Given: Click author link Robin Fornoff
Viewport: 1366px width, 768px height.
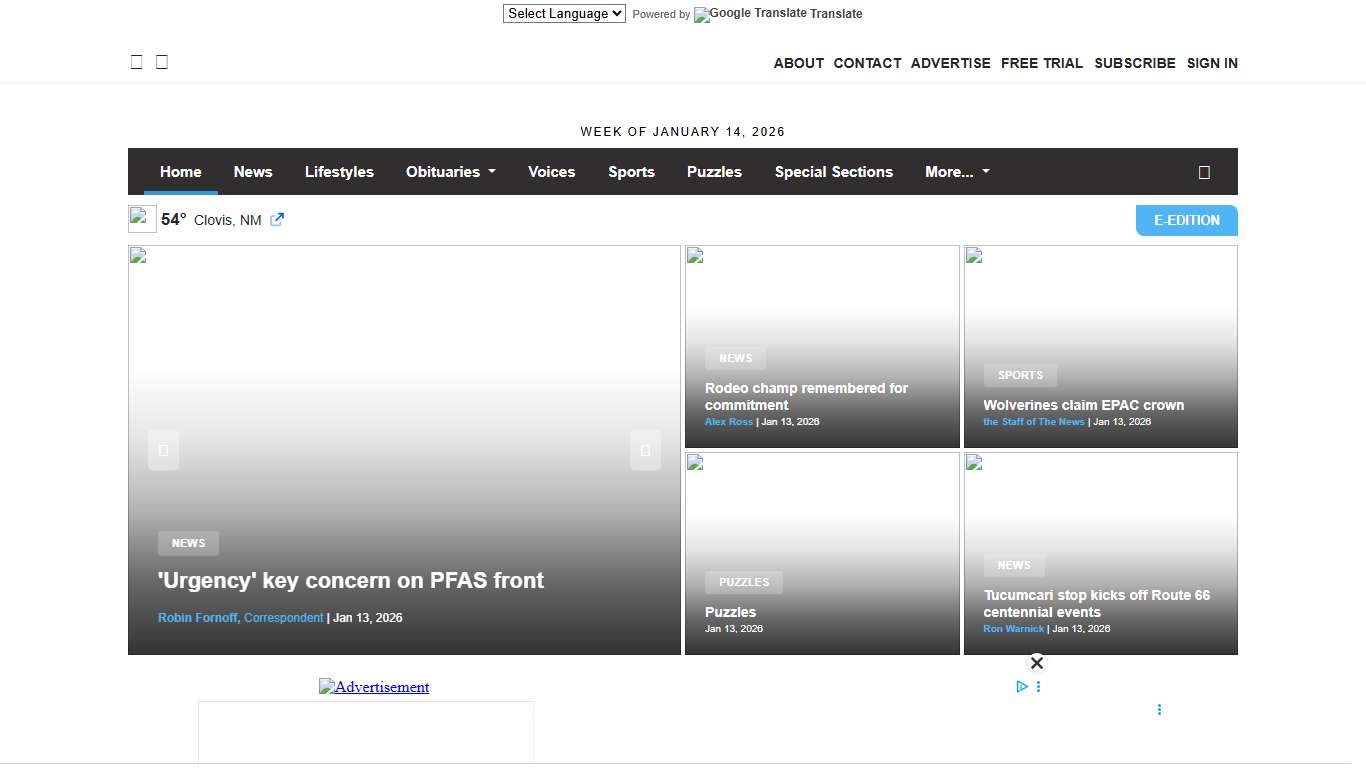Looking at the screenshot, I should coord(197,618).
